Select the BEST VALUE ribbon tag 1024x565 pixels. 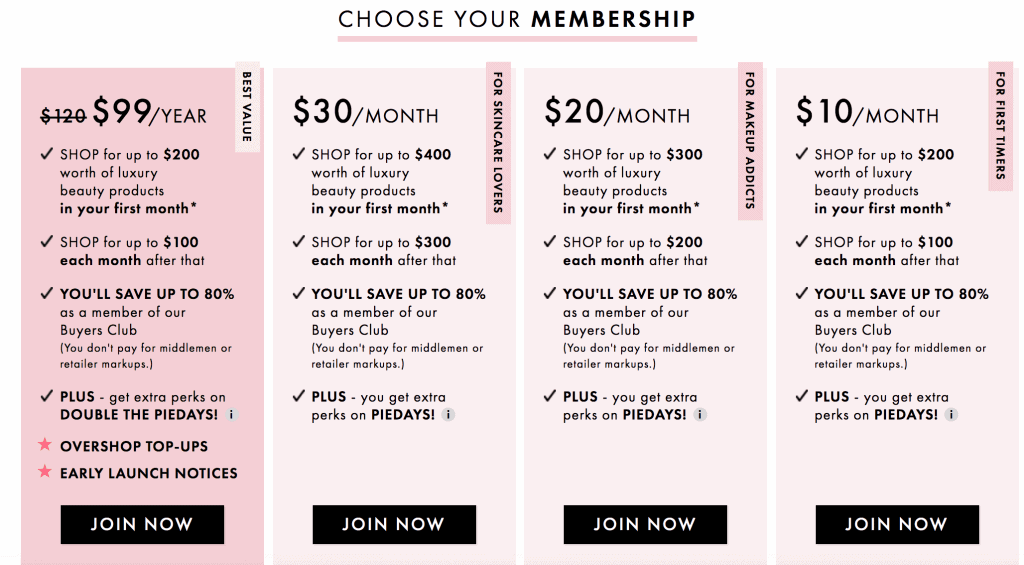[x=247, y=107]
